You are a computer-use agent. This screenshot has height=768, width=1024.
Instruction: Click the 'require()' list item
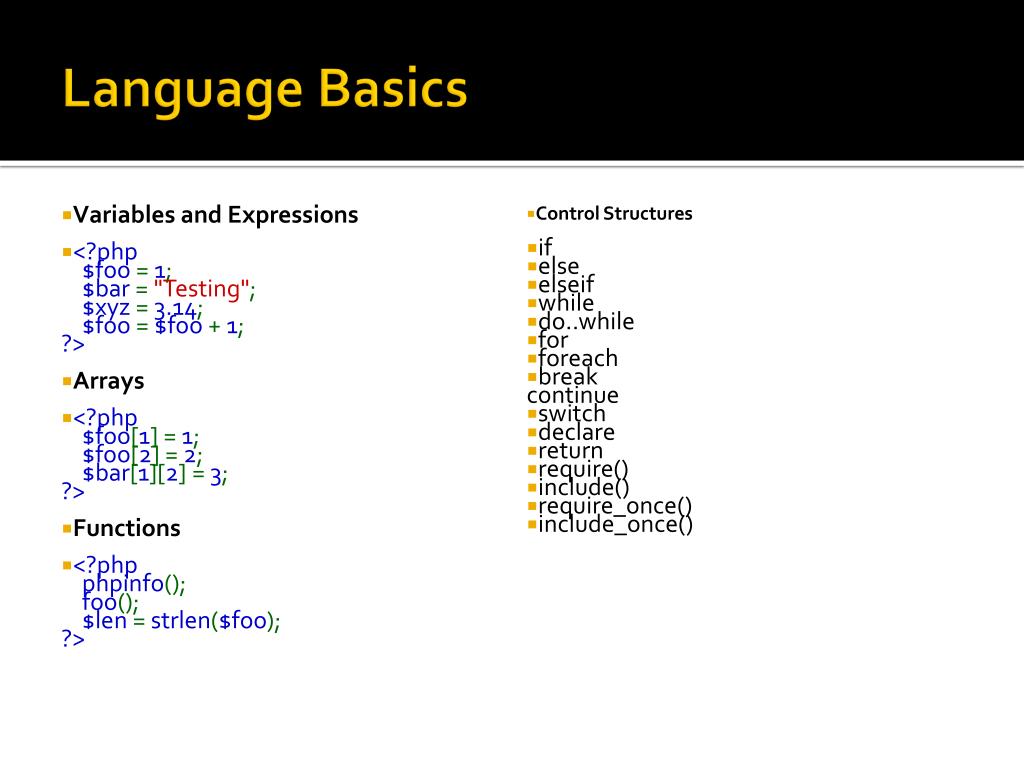[583, 470]
